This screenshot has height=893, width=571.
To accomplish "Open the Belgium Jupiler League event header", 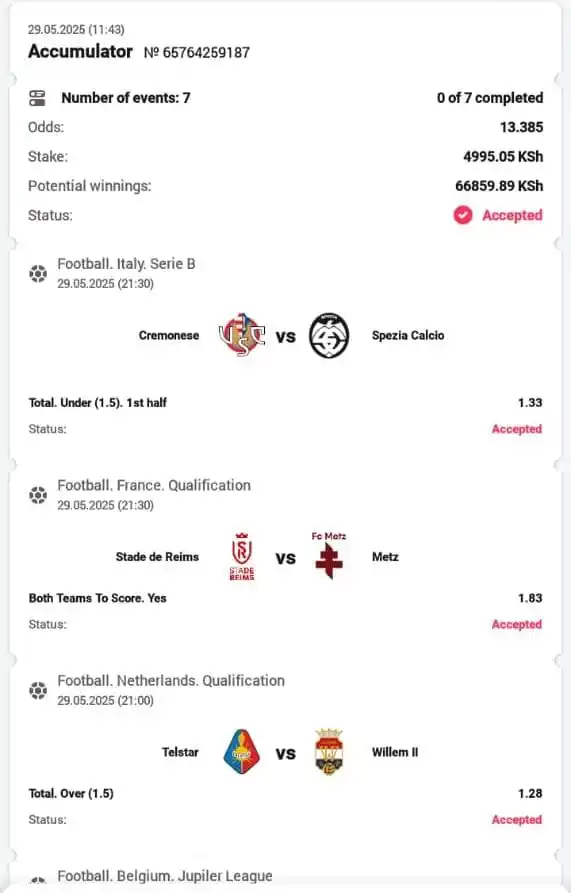I will coord(165,876).
